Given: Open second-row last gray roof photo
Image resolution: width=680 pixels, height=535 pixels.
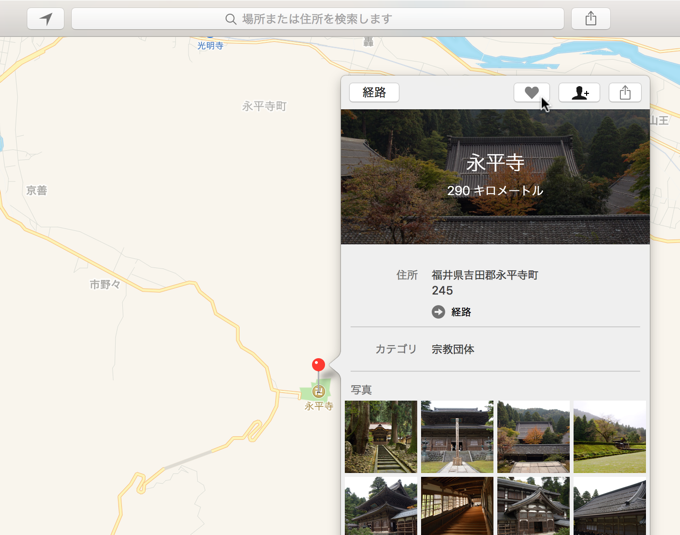Looking at the screenshot, I should 610,506.
